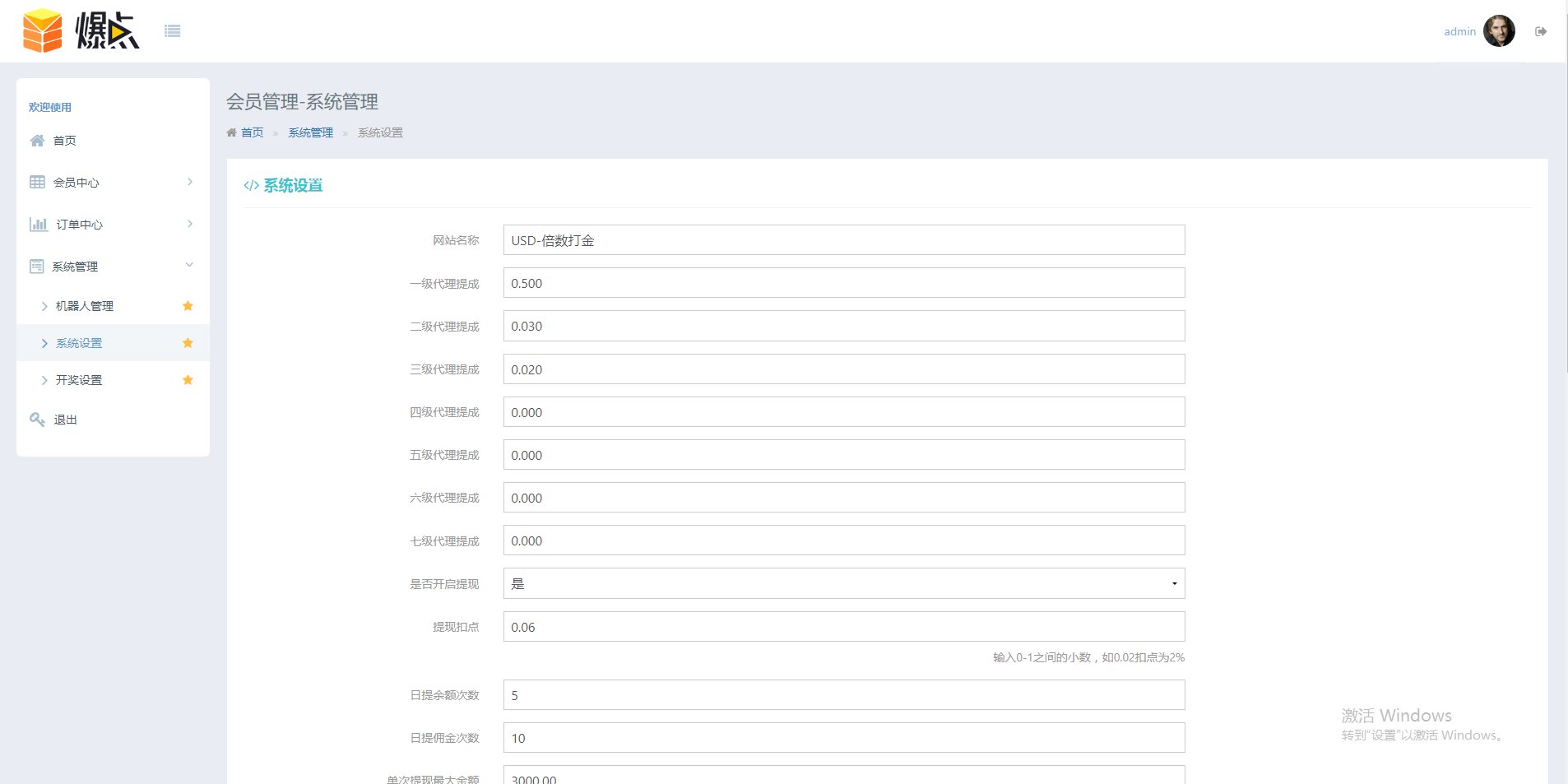Open the 是否开启提现 dropdown
The image size is (1568, 784).
844,583
